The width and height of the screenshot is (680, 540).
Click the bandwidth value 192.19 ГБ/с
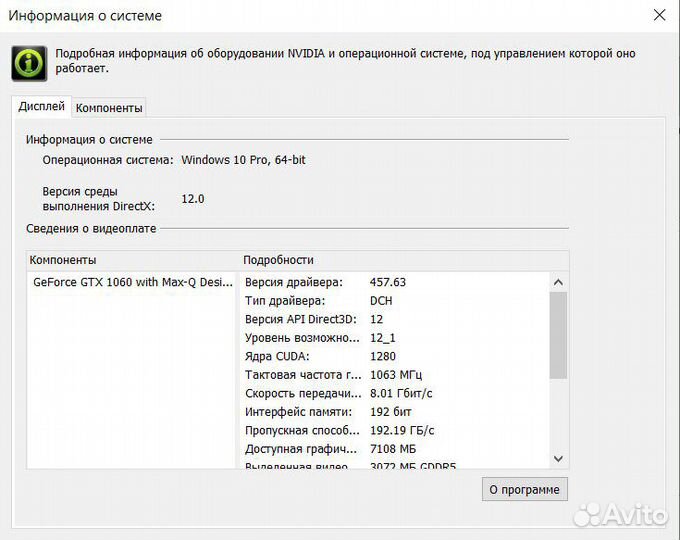tap(402, 431)
